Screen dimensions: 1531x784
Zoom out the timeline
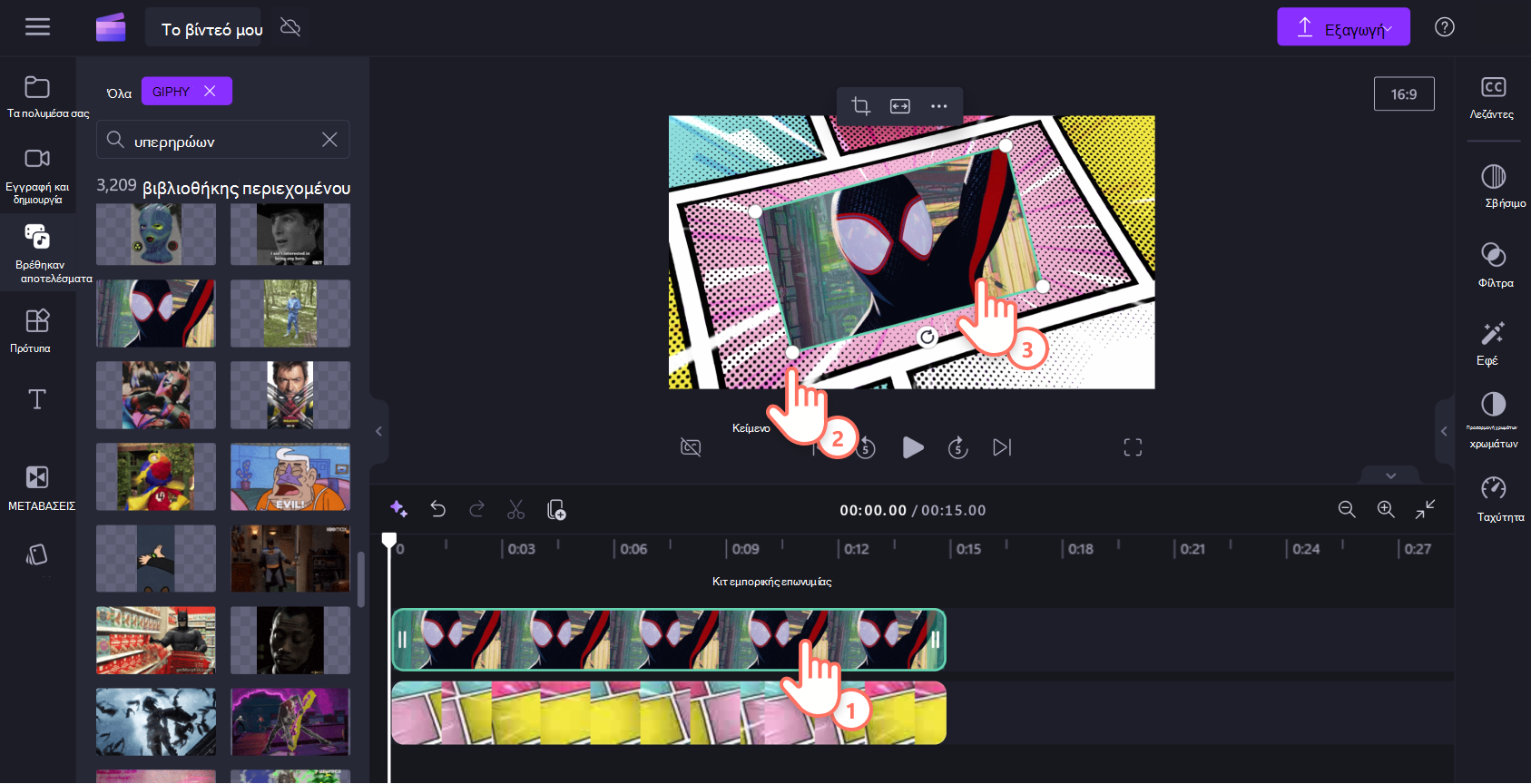point(1347,509)
